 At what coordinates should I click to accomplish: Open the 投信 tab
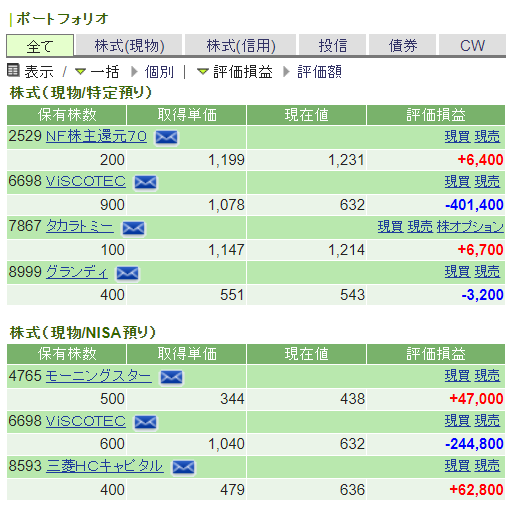point(333,45)
